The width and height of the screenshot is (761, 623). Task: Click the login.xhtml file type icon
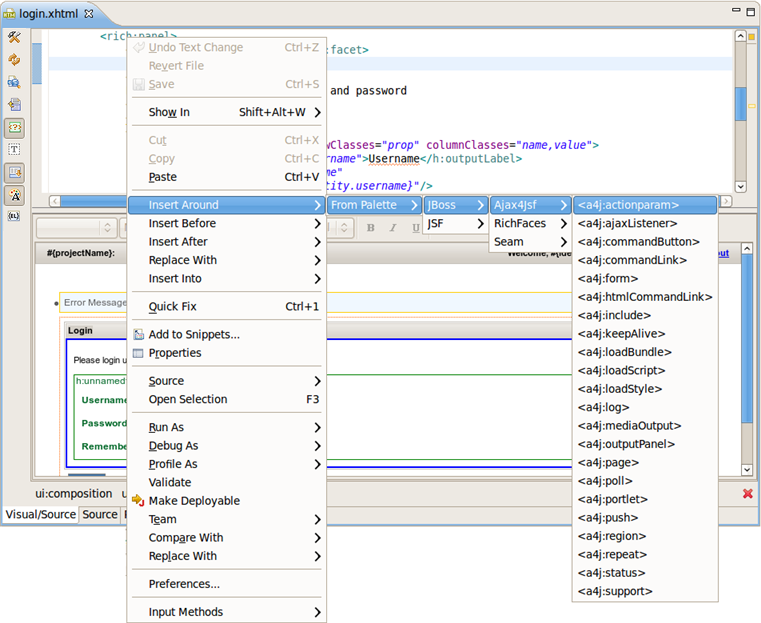(x=9, y=14)
